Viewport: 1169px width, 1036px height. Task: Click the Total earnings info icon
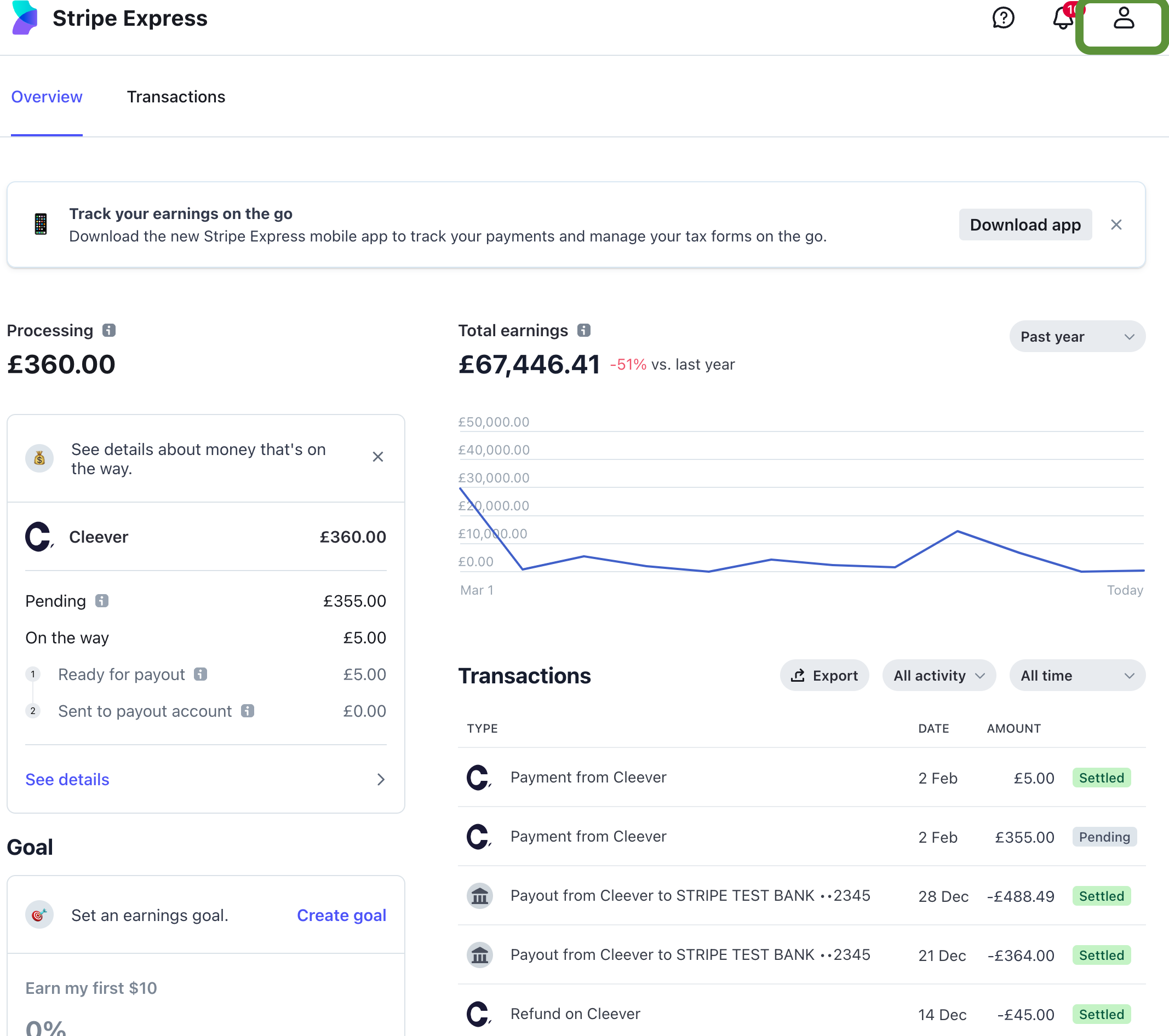tap(583, 331)
